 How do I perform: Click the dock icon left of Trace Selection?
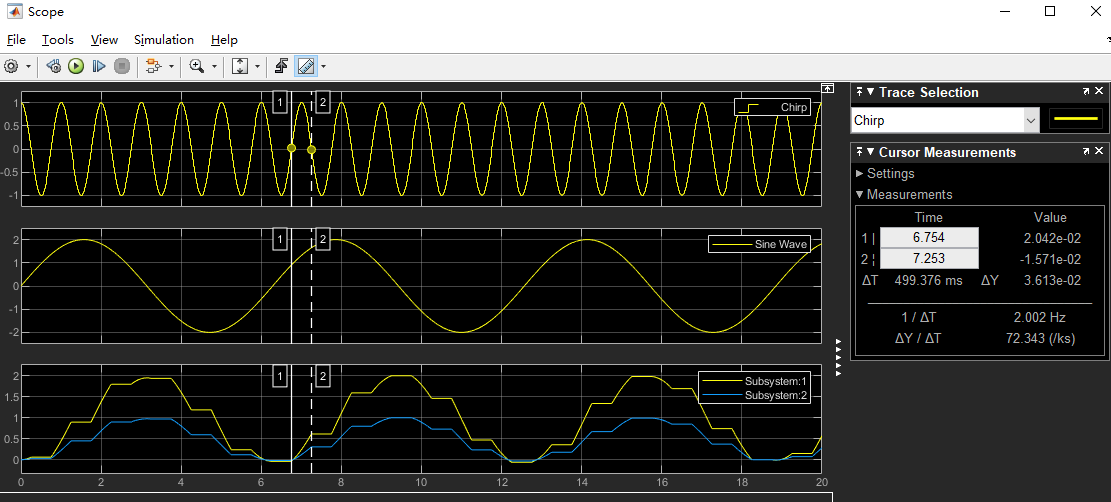tap(859, 92)
